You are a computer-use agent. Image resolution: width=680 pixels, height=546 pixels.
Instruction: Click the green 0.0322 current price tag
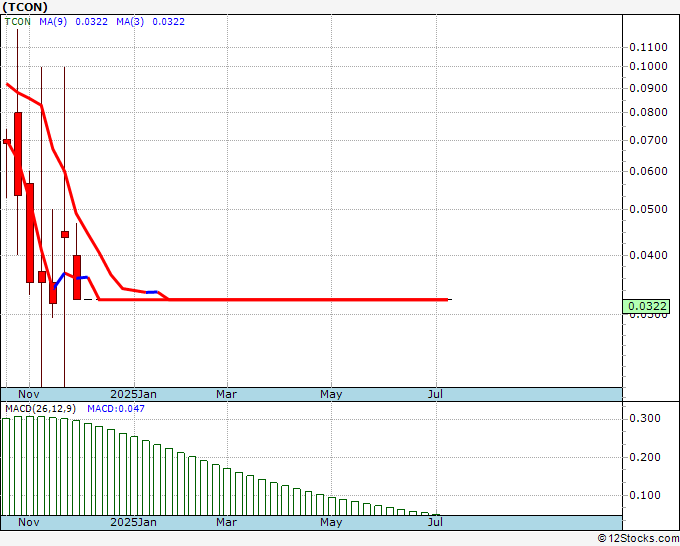pyautogui.click(x=646, y=306)
